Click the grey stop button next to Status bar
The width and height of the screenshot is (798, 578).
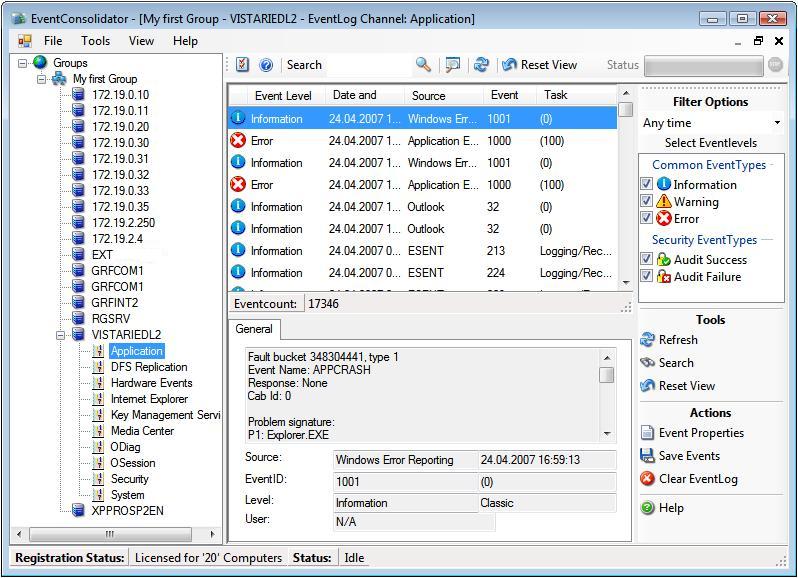tap(775, 65)
